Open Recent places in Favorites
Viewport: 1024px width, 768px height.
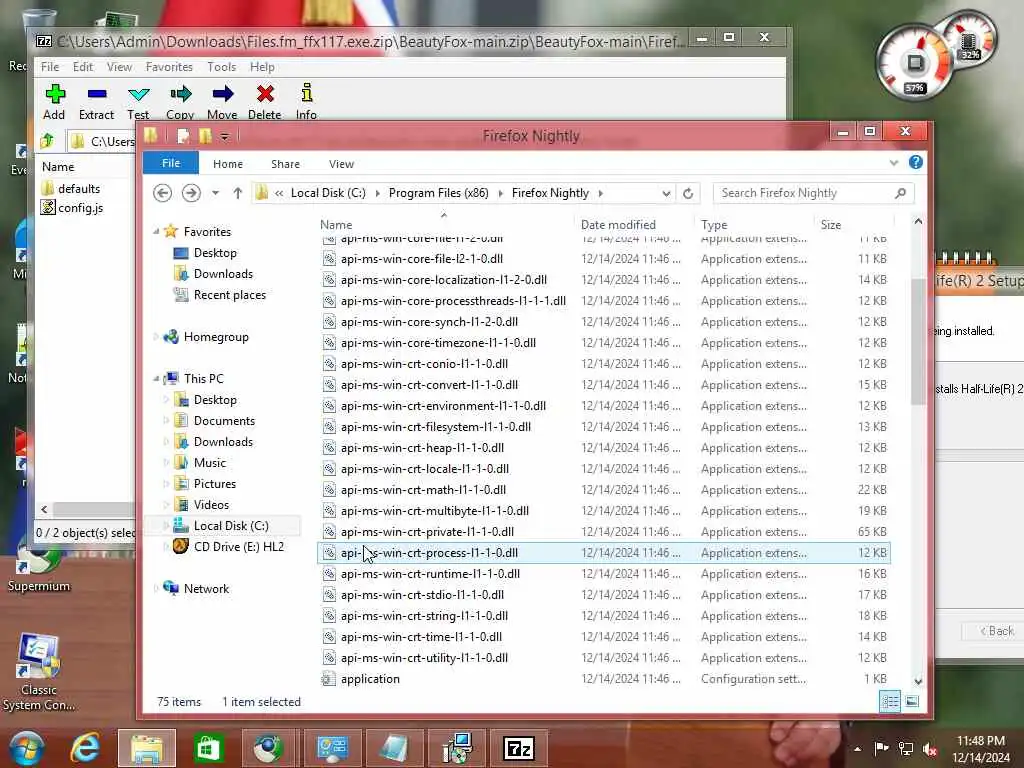click(229, 295)
